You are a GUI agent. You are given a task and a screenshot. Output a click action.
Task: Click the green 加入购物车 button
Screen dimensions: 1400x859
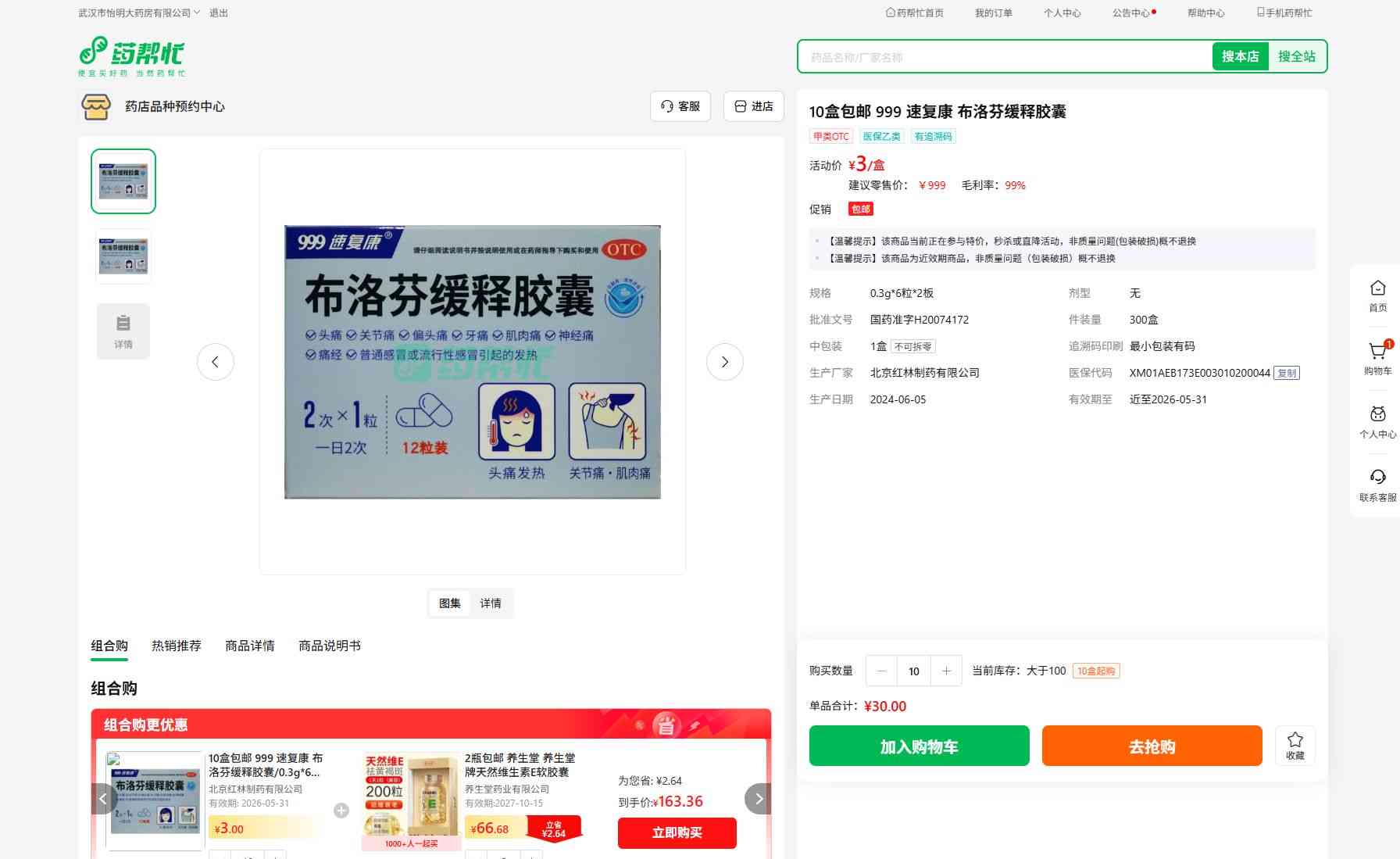coord(920,746)
